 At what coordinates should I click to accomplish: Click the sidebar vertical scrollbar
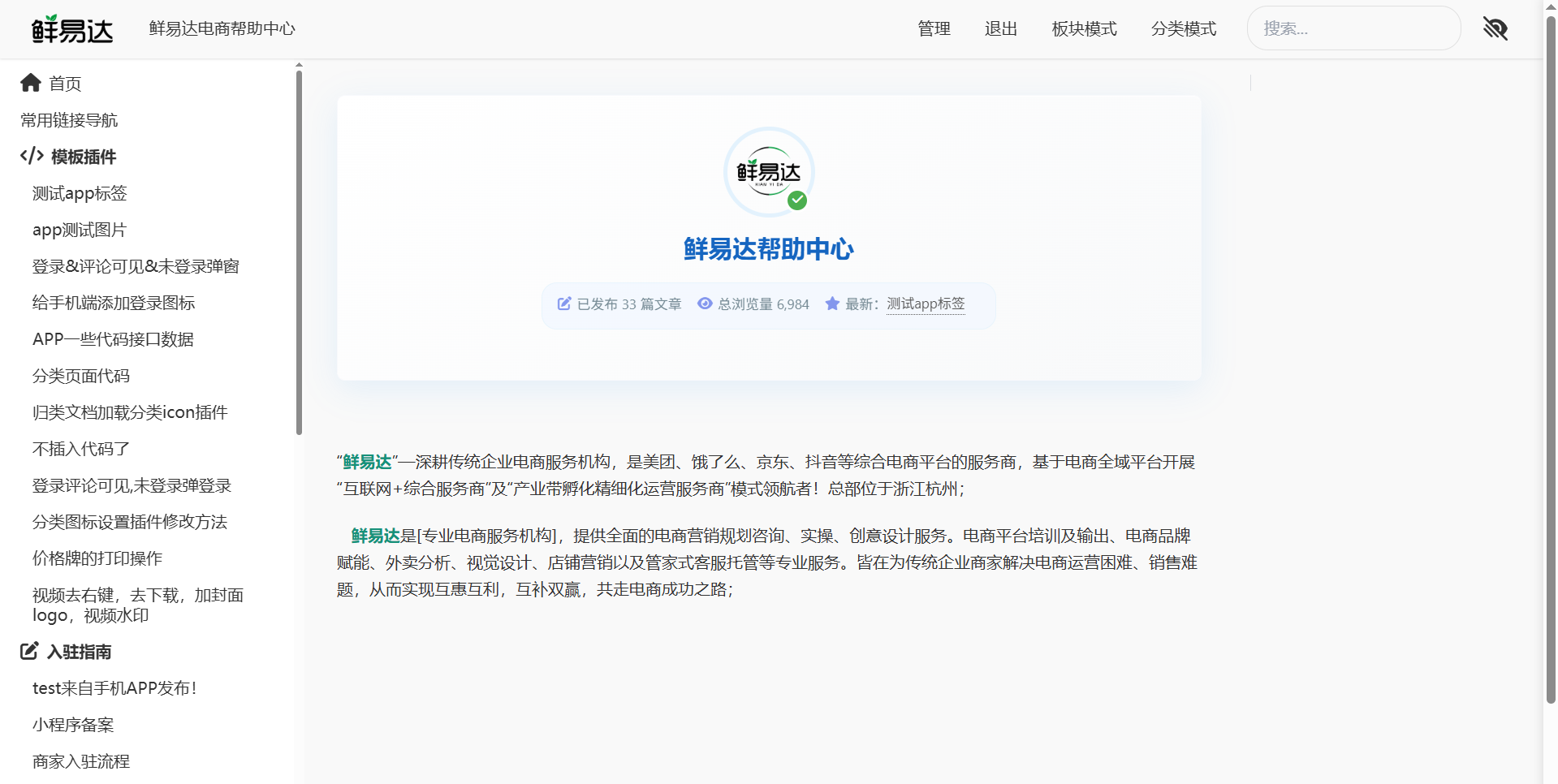click(299, 252)
